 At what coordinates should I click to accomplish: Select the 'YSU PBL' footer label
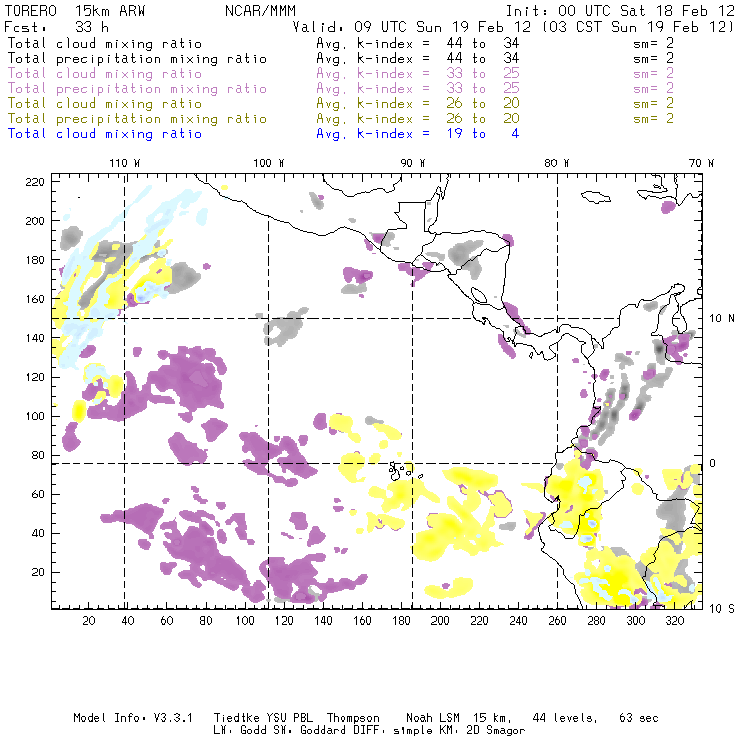pyautogui.click(x=289, y=718)
